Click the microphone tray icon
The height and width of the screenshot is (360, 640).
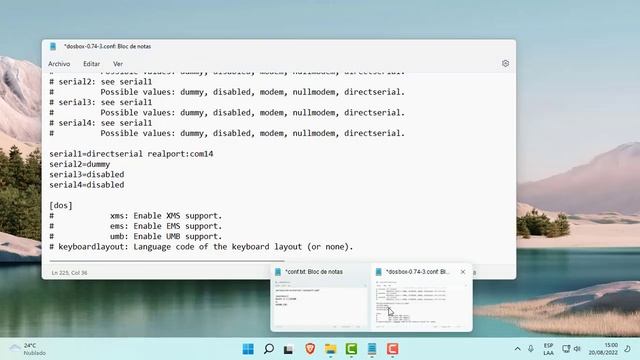pyautogui.click(x=531, y=349)
